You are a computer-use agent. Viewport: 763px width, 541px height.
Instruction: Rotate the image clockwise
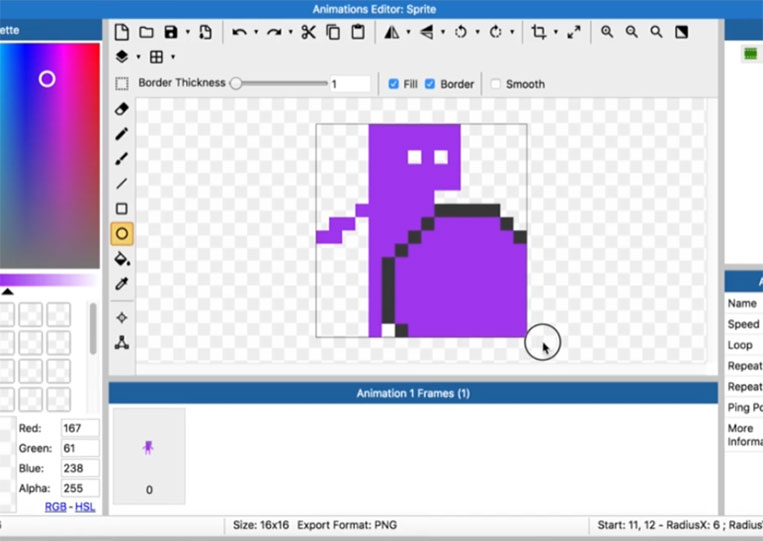495,32
